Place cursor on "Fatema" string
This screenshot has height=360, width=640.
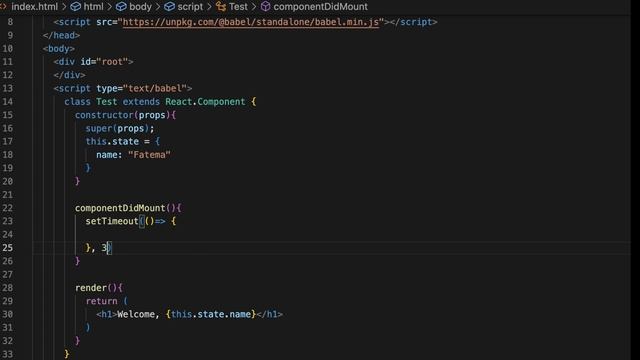[x=149, y=155]
